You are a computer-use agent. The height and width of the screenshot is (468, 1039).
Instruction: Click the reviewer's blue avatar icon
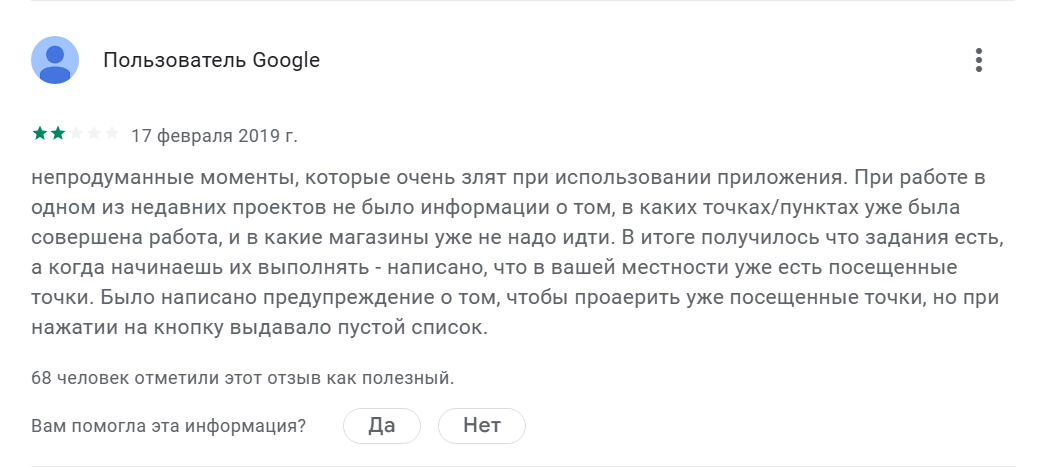[55, 60]
